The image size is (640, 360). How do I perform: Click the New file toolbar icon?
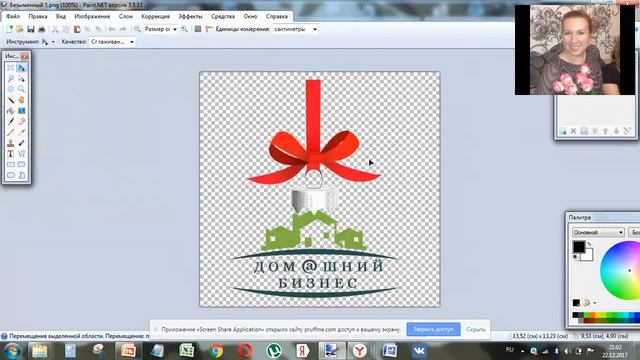(9, 29)
